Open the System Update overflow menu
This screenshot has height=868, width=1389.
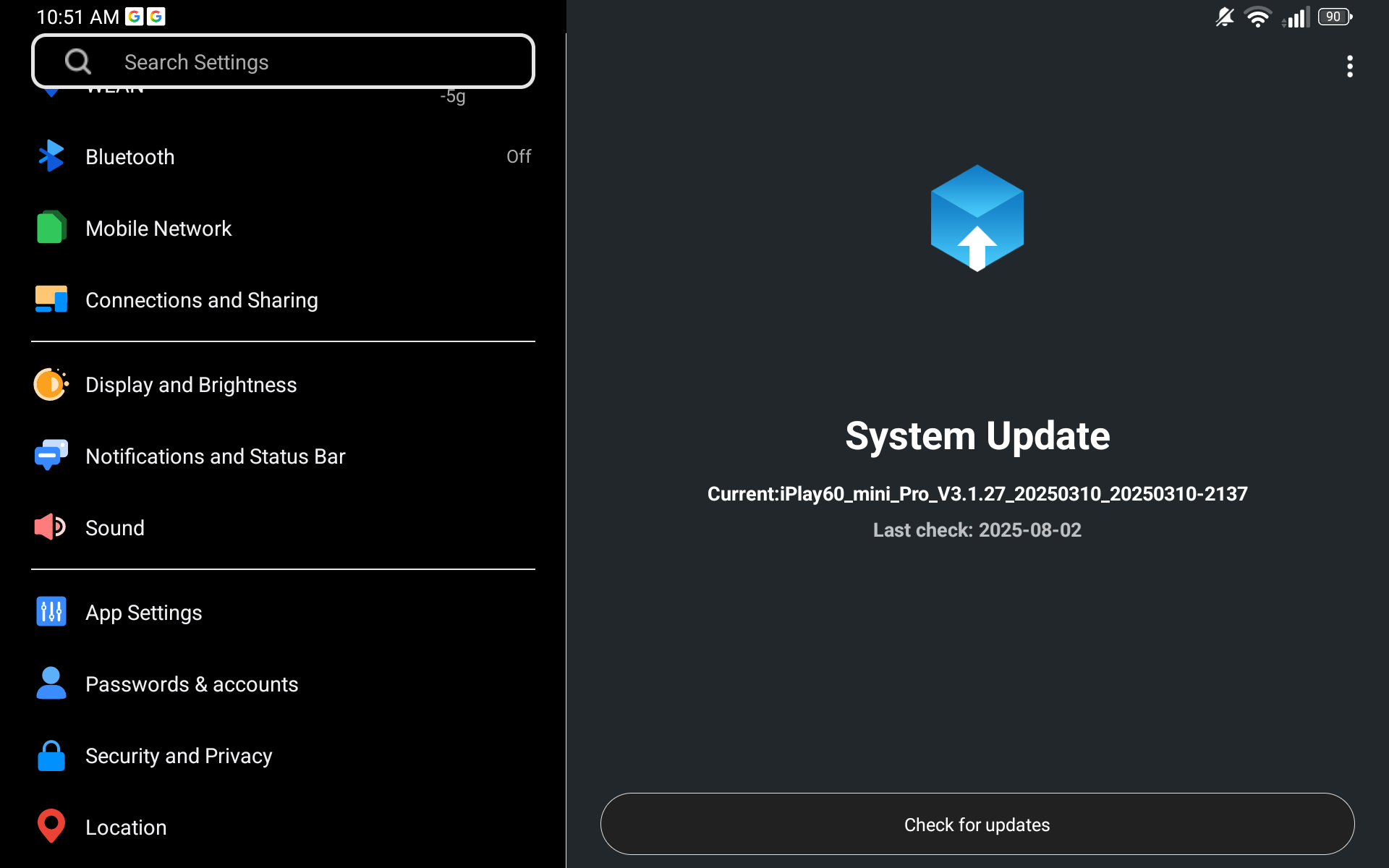click(x=1349, y=67)
